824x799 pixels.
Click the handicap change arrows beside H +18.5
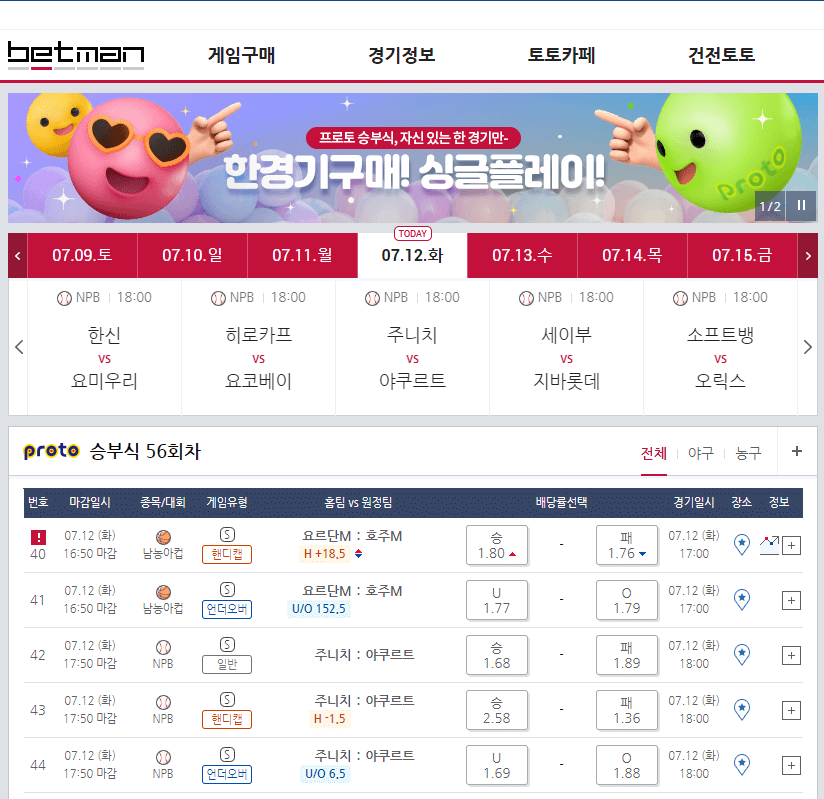tap(358, 554)
